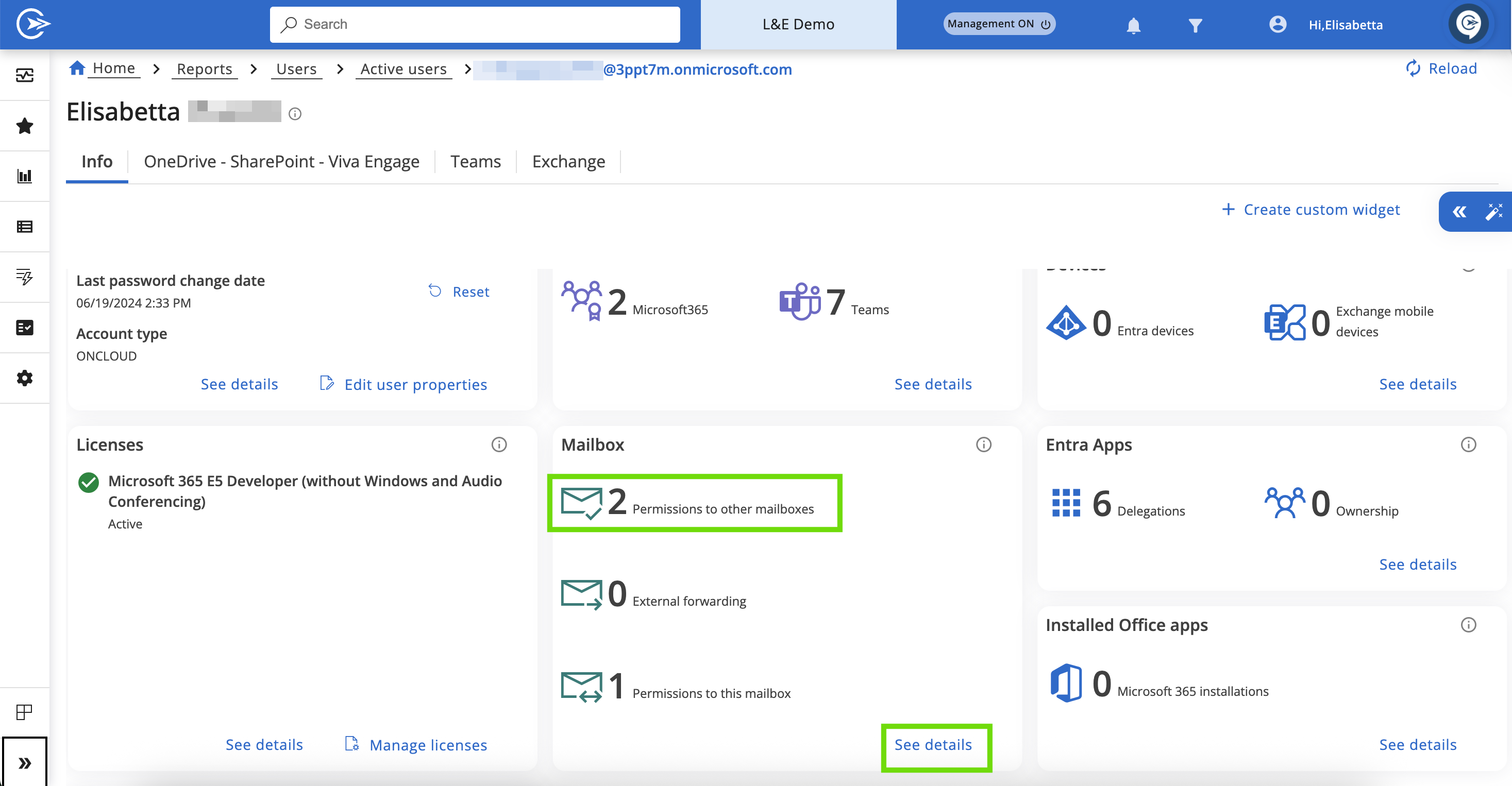Click the Microsoft365 groups icon
This screenshot has width=1512, height=786.
coord(582,301)
